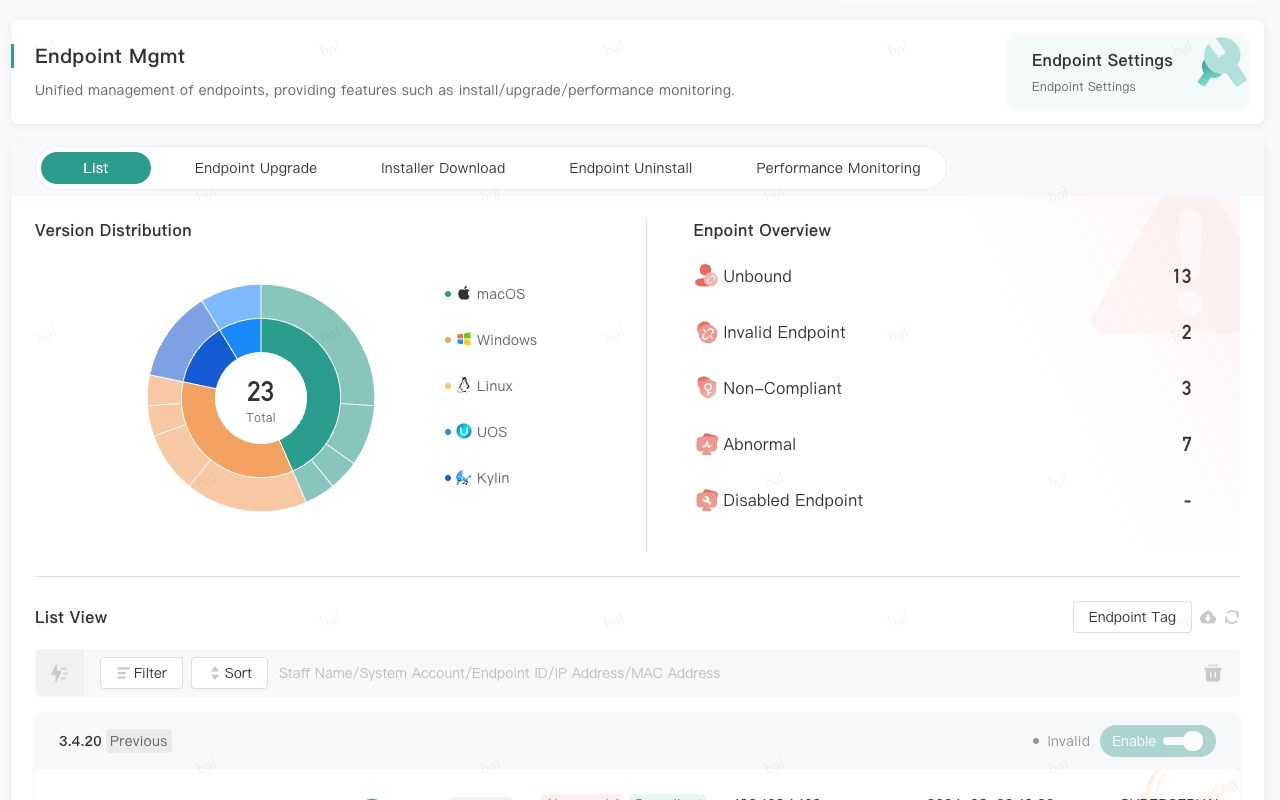Click the Endpoint Tag button
This screenshot has width=1280, height=800.
coord(1132,617)
